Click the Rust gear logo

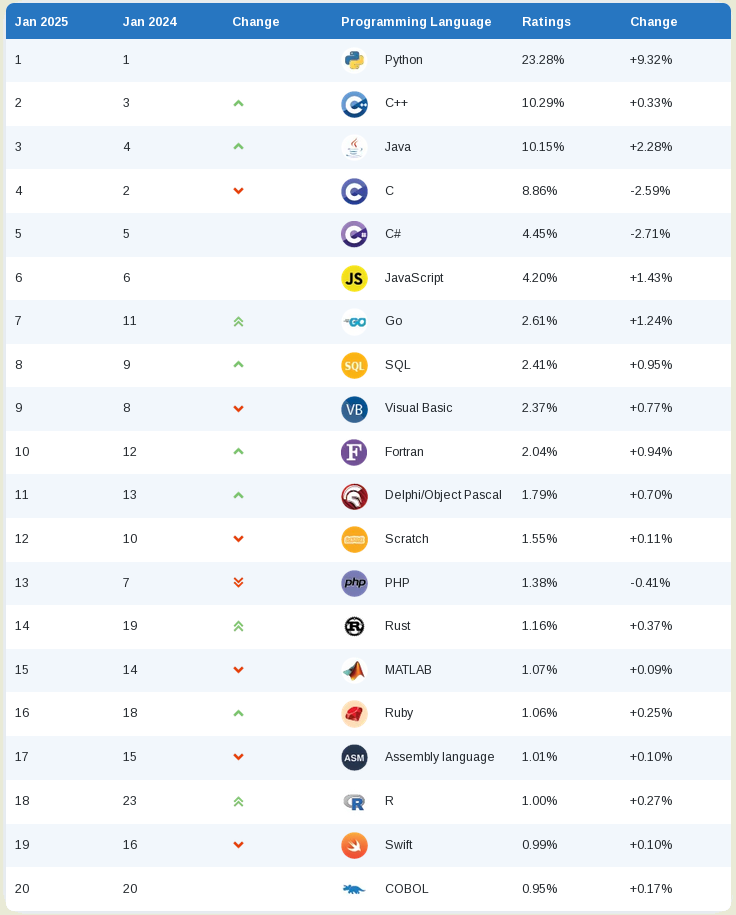click(x=354, y=626)
